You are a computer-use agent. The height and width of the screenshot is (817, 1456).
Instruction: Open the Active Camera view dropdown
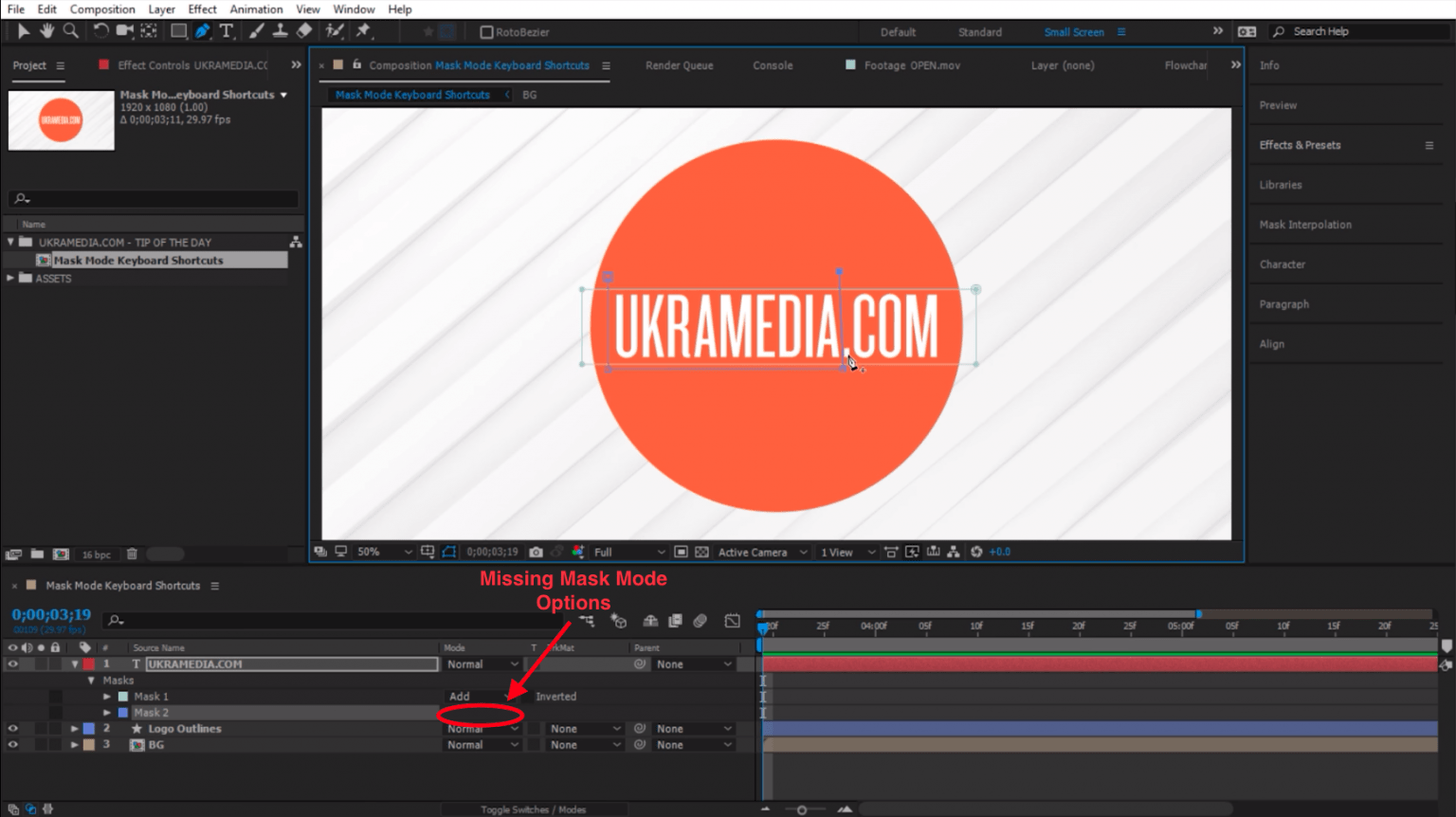click(762, 552)
